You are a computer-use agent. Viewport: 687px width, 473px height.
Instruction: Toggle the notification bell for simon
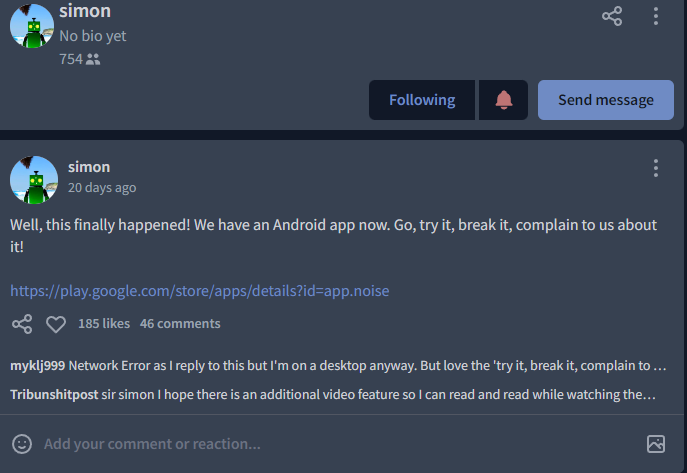(x=503, y=100)
